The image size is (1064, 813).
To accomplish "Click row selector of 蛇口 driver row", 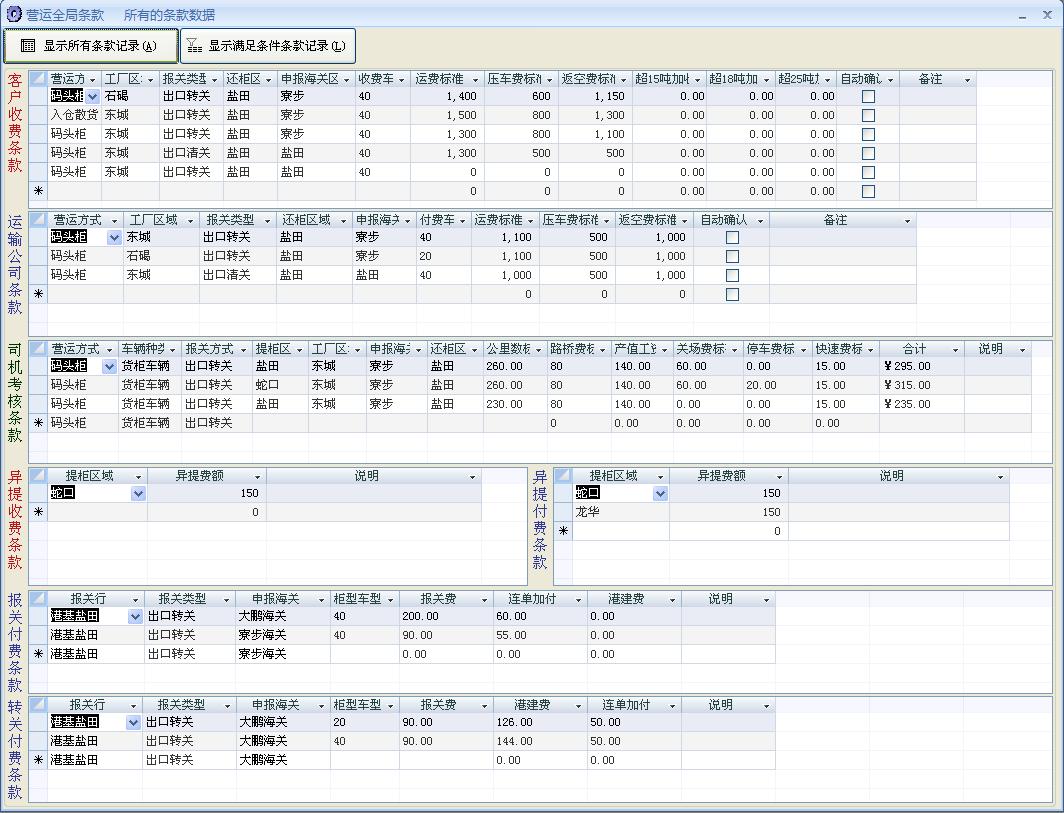I will 38,385.
